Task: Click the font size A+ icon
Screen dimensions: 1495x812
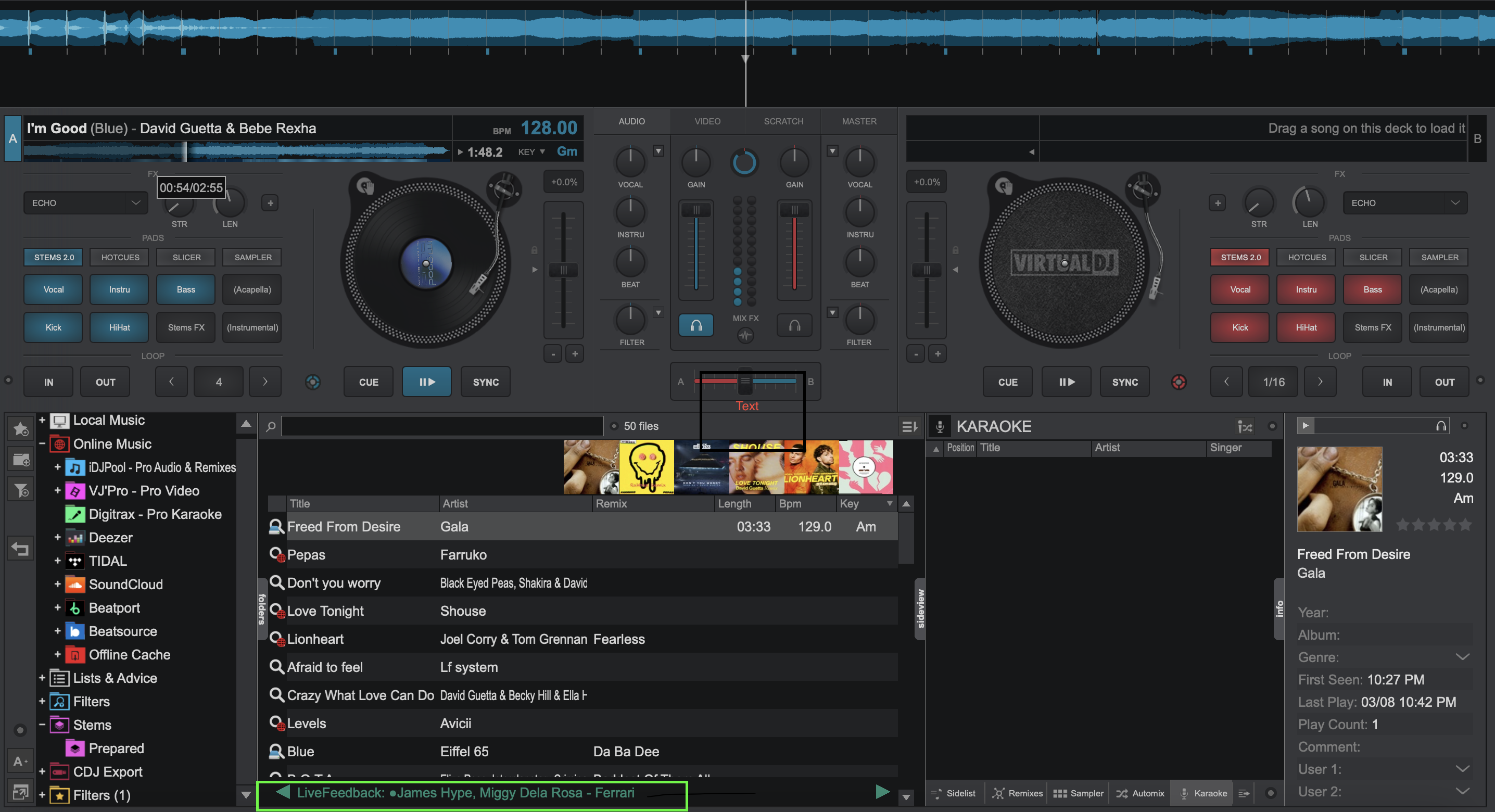Action: pyautogui.click(x=21, y=761)
